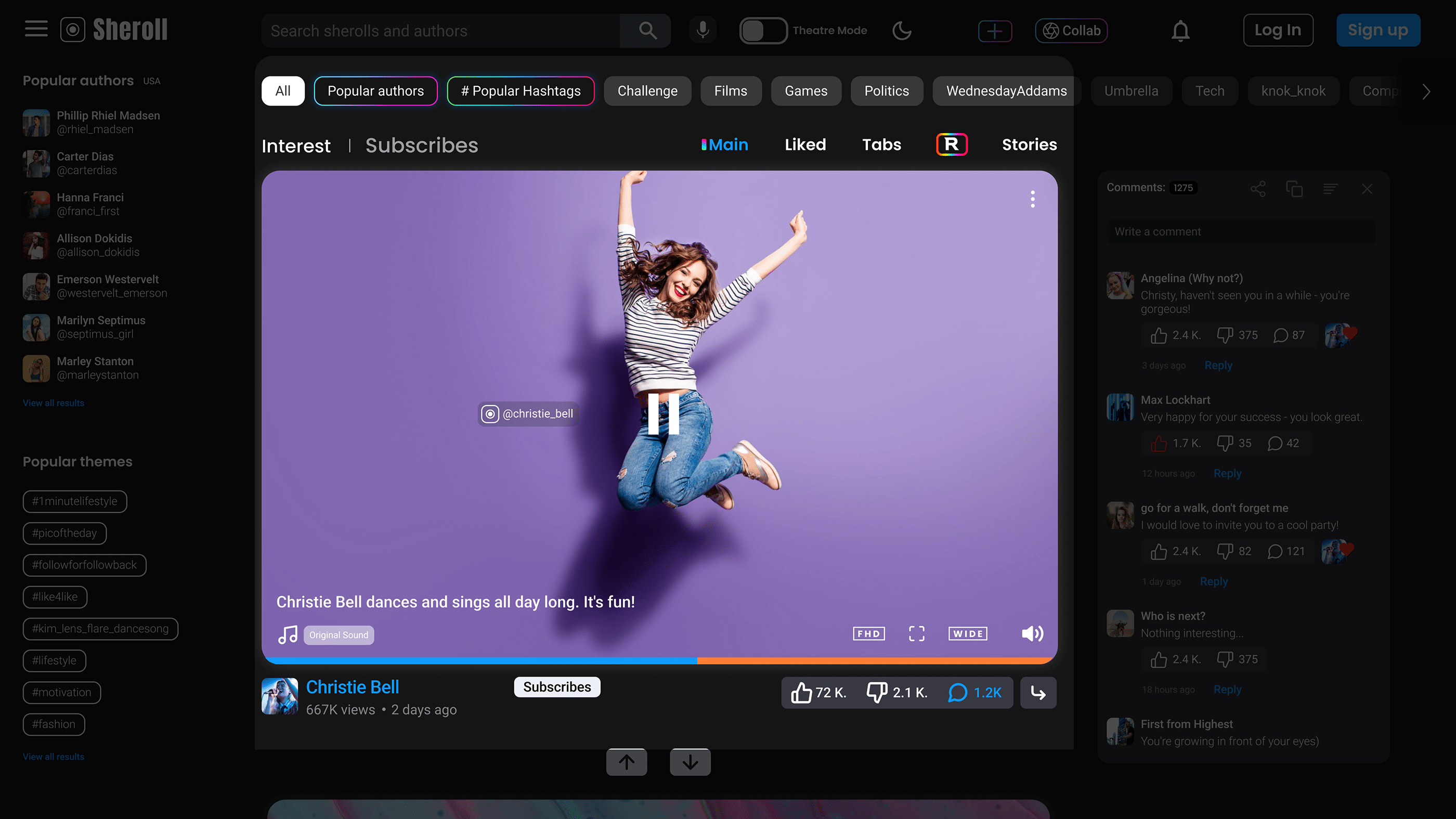The width and height of the screenshot is (1456, 819).
Task: Toggle WIDE video display mode
Action: [x=968, y=633]
